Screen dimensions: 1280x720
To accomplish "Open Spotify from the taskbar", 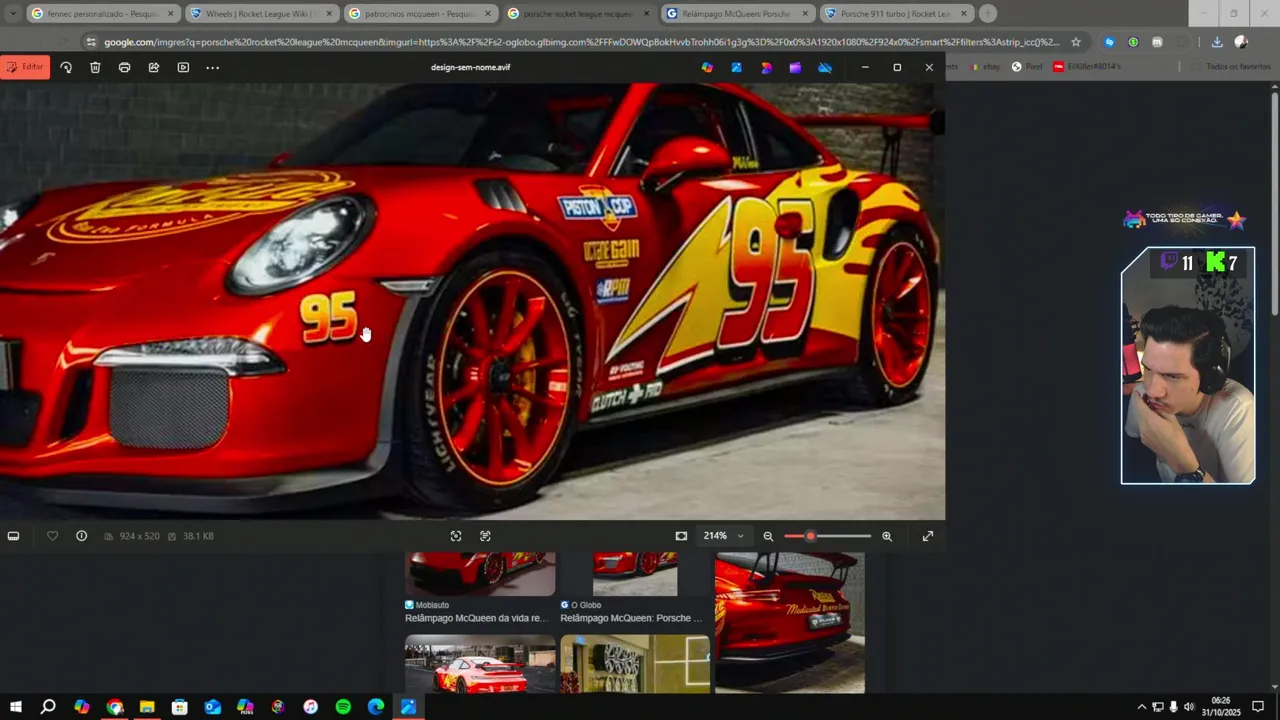I will pyautogui.click(x=343, y=707).
